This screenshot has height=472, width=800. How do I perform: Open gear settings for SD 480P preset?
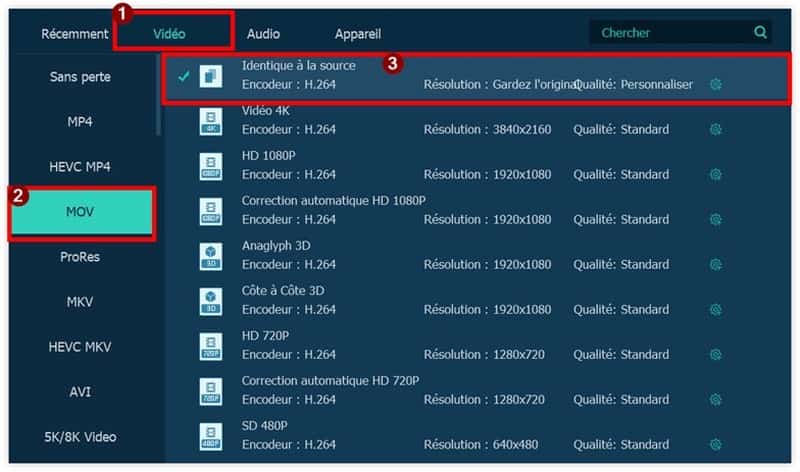(x=715, y=445)
